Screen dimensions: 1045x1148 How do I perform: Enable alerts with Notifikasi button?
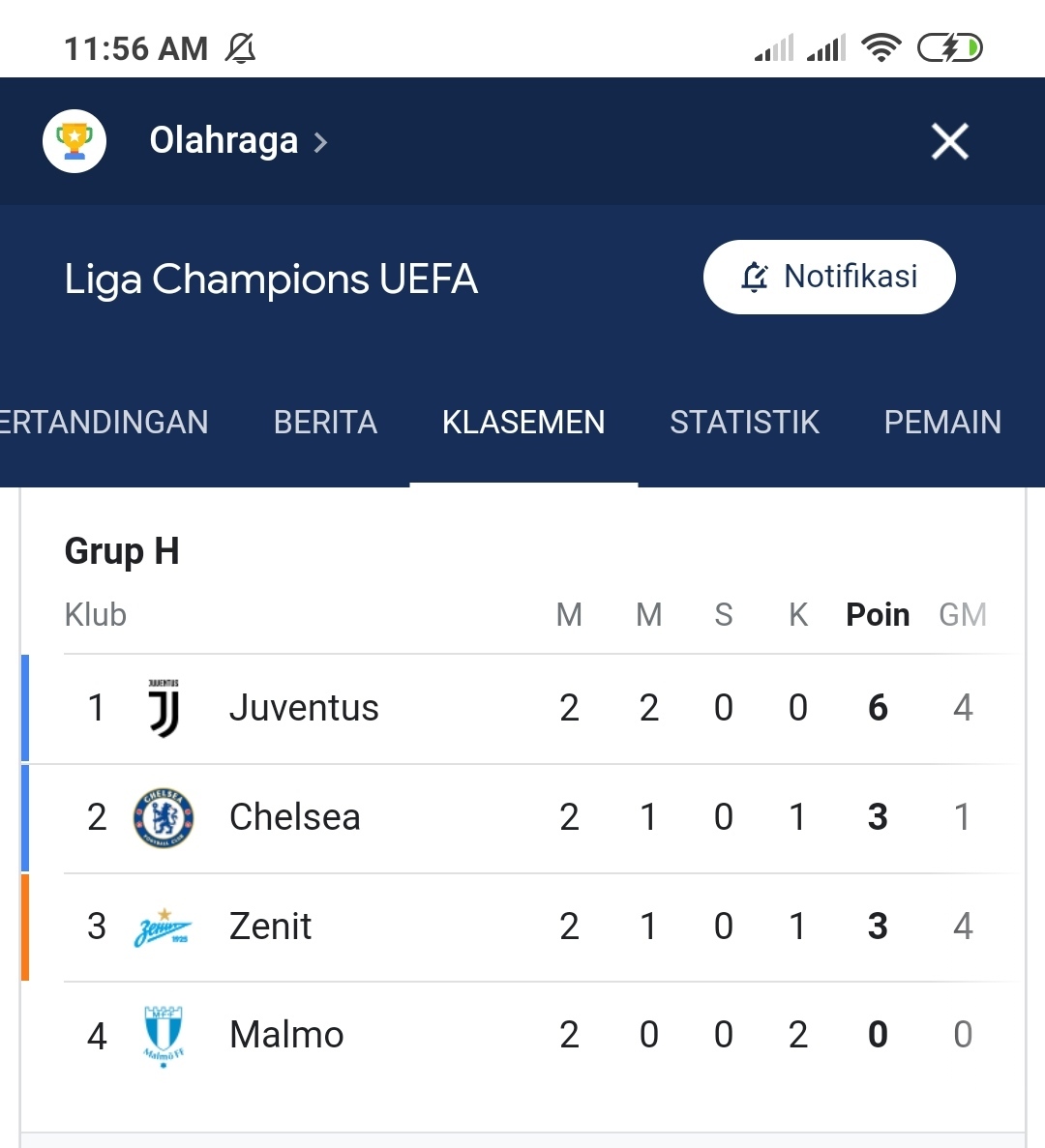[829, 277]
